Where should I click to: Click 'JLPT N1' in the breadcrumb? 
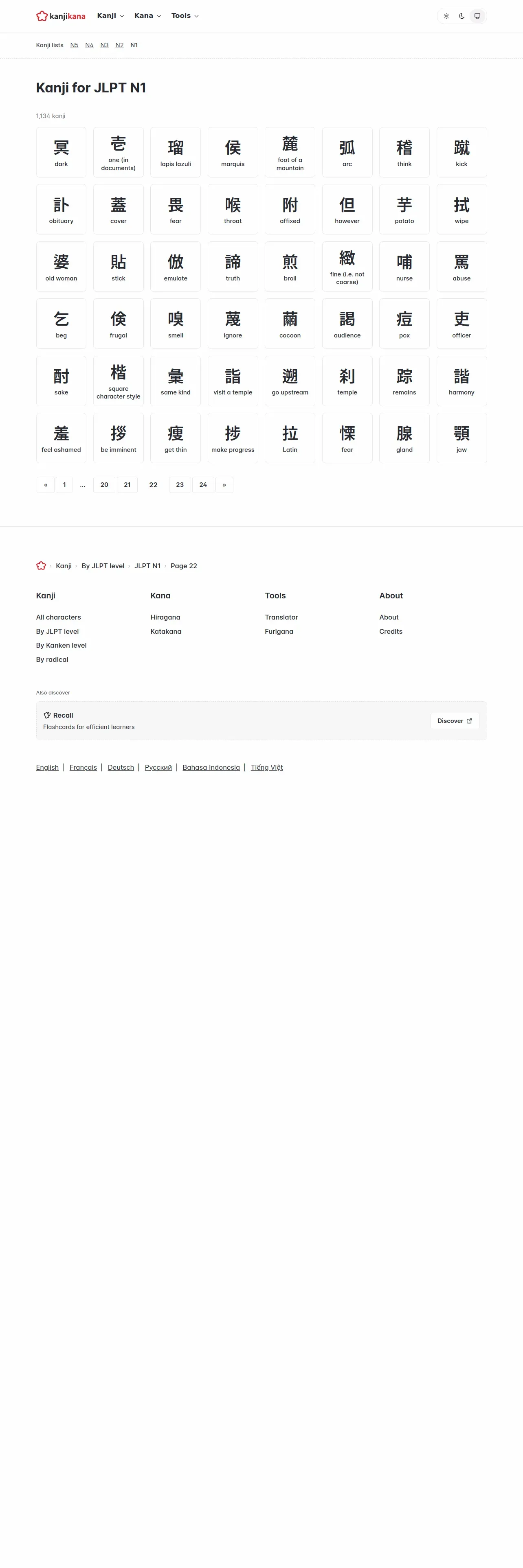(147, 566)
